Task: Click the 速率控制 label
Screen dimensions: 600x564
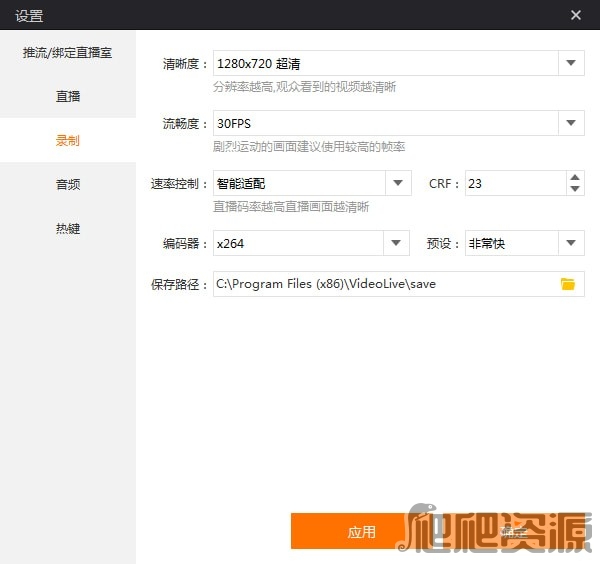Action: tap(179, 184)
